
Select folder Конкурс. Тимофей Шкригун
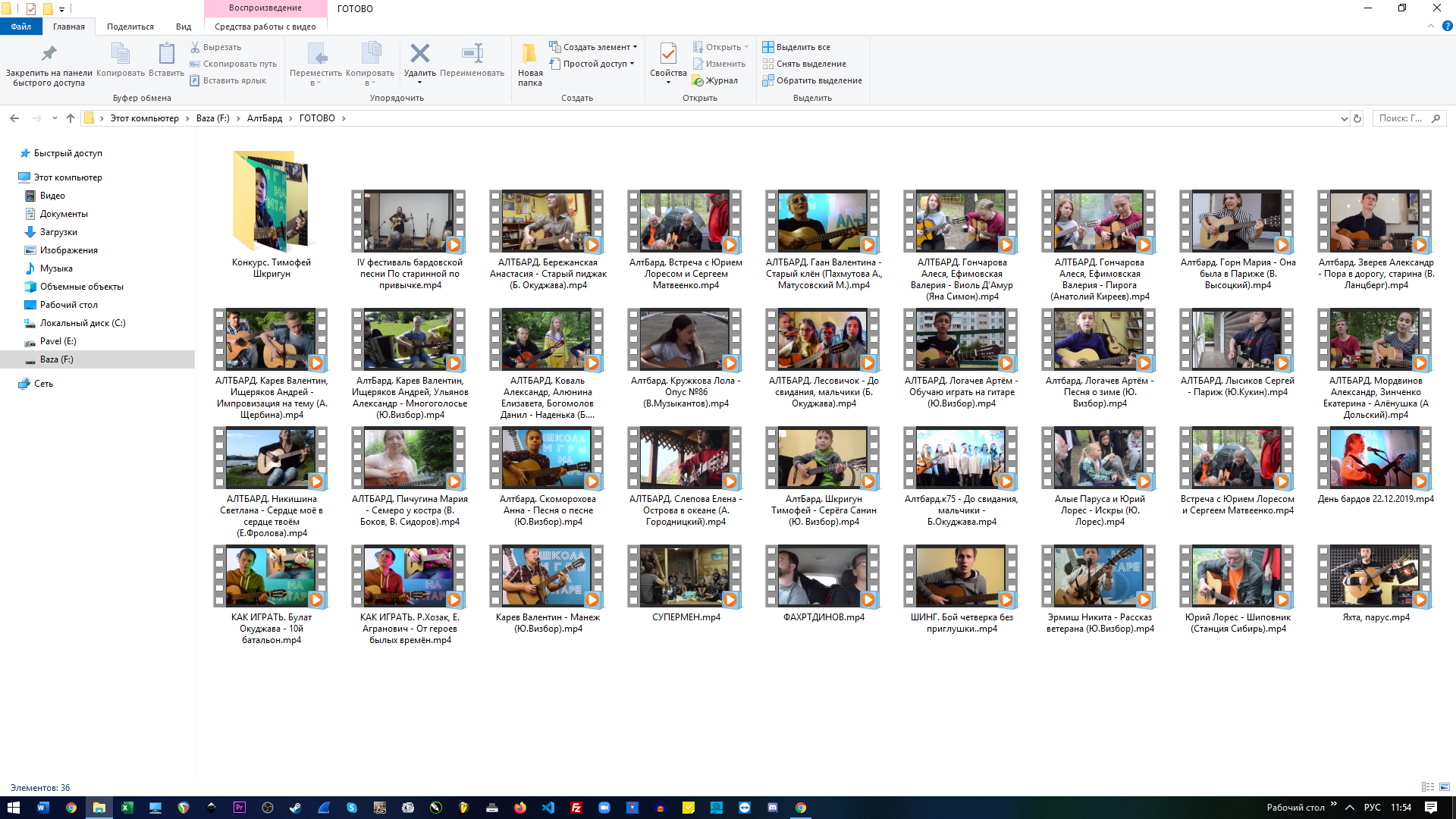tap(271, 215)
